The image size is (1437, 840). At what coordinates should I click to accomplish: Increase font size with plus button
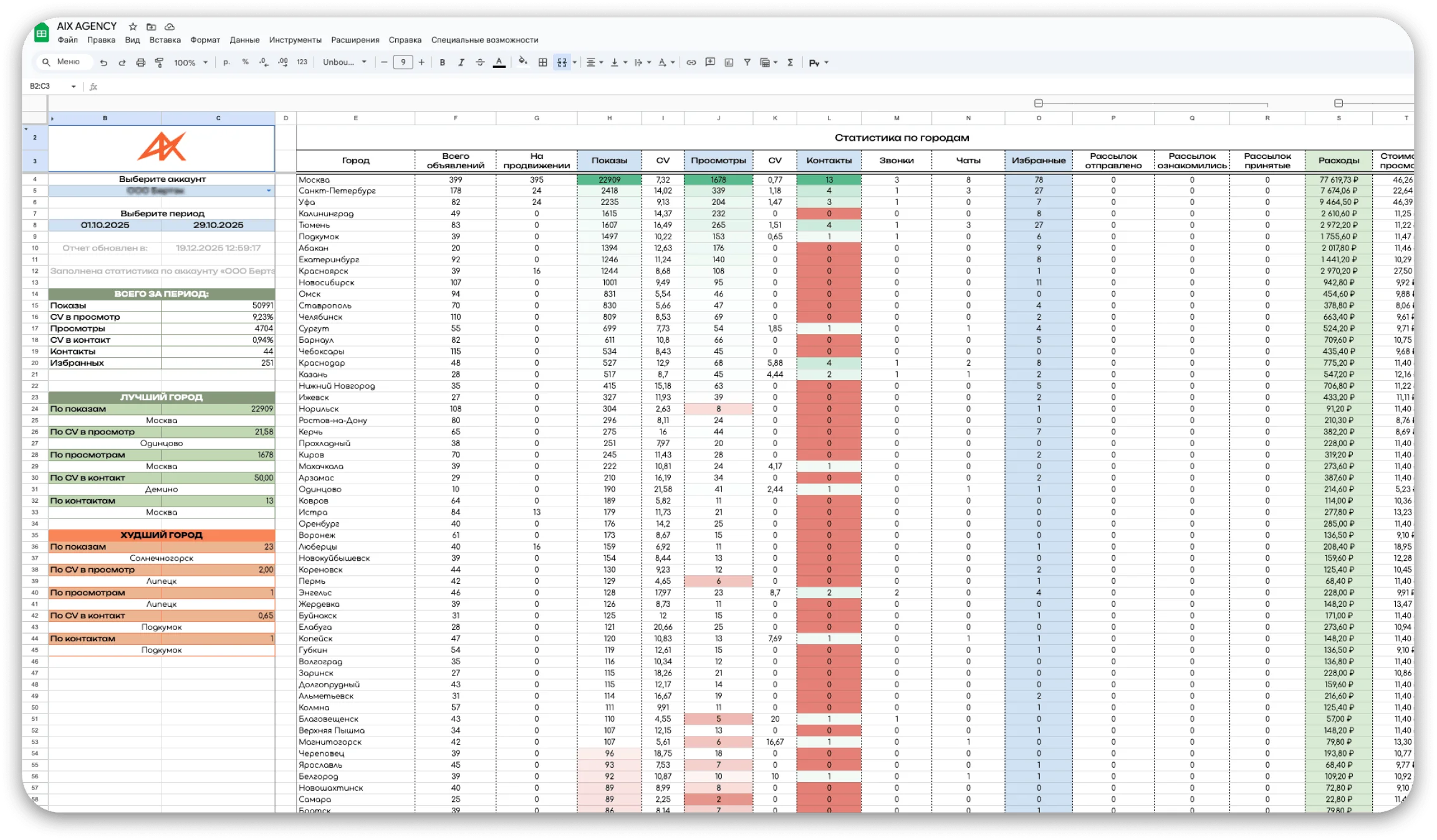point(421,62)
